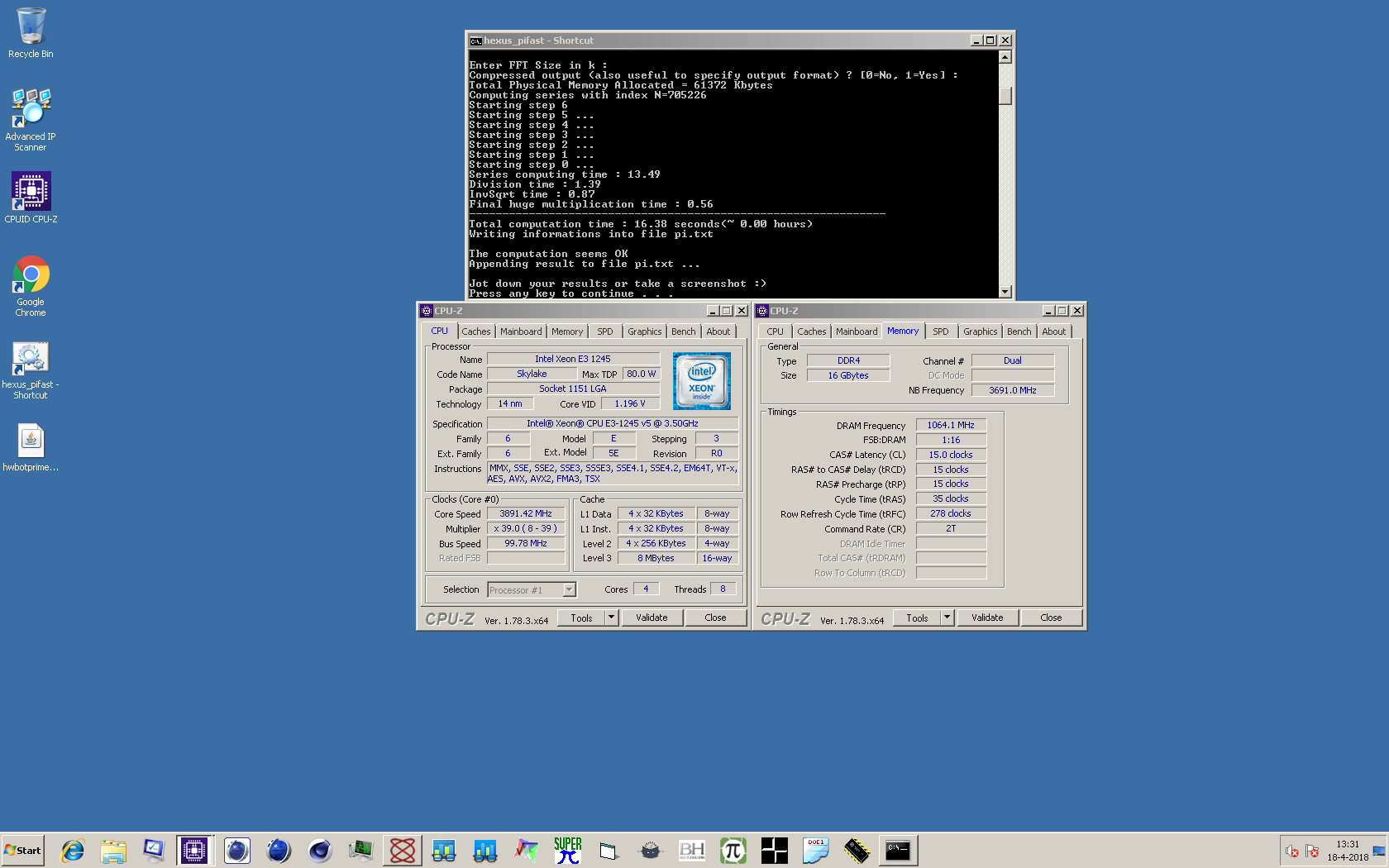Click Tools button in left CPU-Z
The width and height of the screenshot is (1389, 868).
pyautogui.click(x=581, y=618)
